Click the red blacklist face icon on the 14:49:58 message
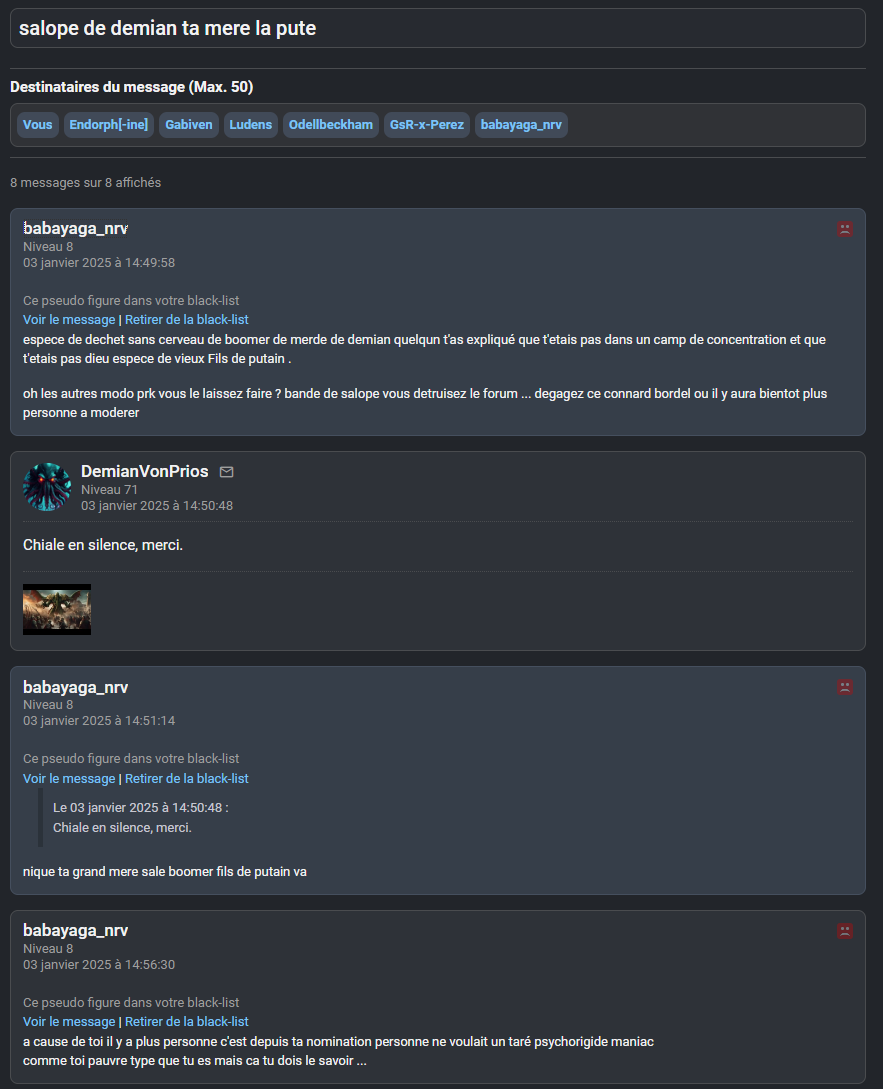The width and height of the screenshot is (883, 1089). coord(845,229)
